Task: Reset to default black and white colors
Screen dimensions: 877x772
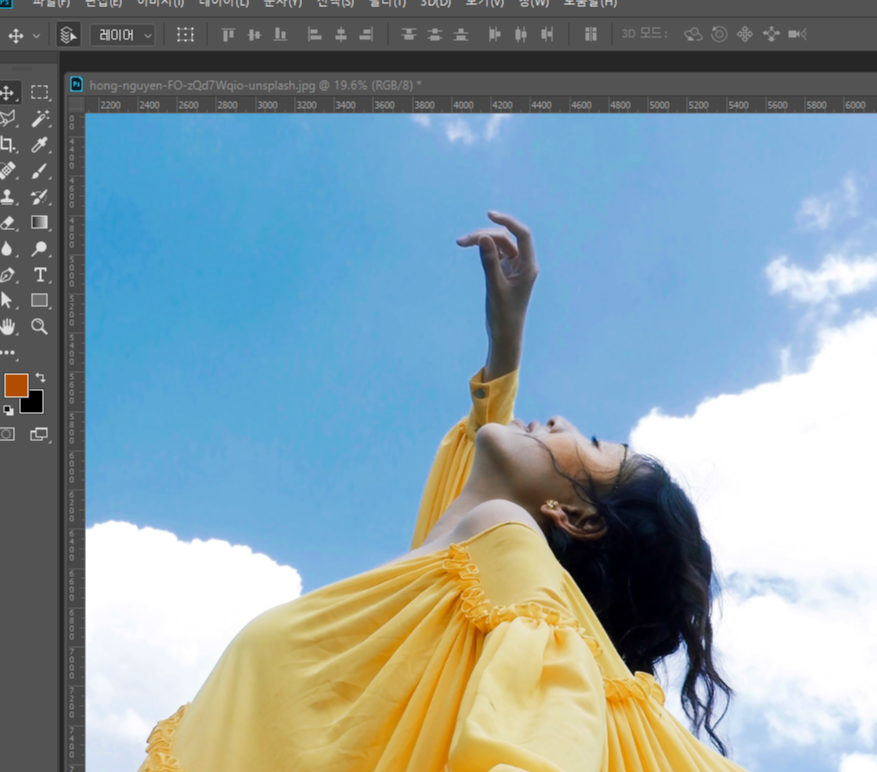Action: coord(8,410)
